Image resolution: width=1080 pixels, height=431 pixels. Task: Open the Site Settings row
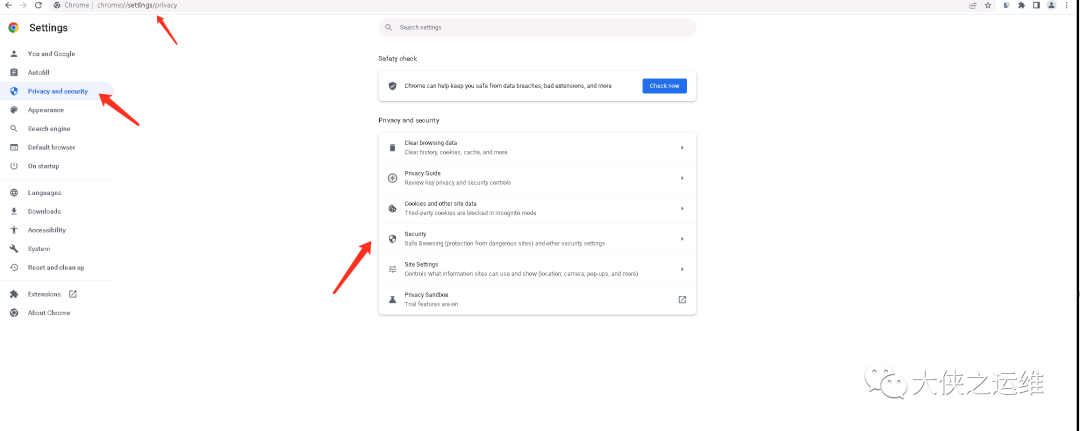(x=537, y=268)
